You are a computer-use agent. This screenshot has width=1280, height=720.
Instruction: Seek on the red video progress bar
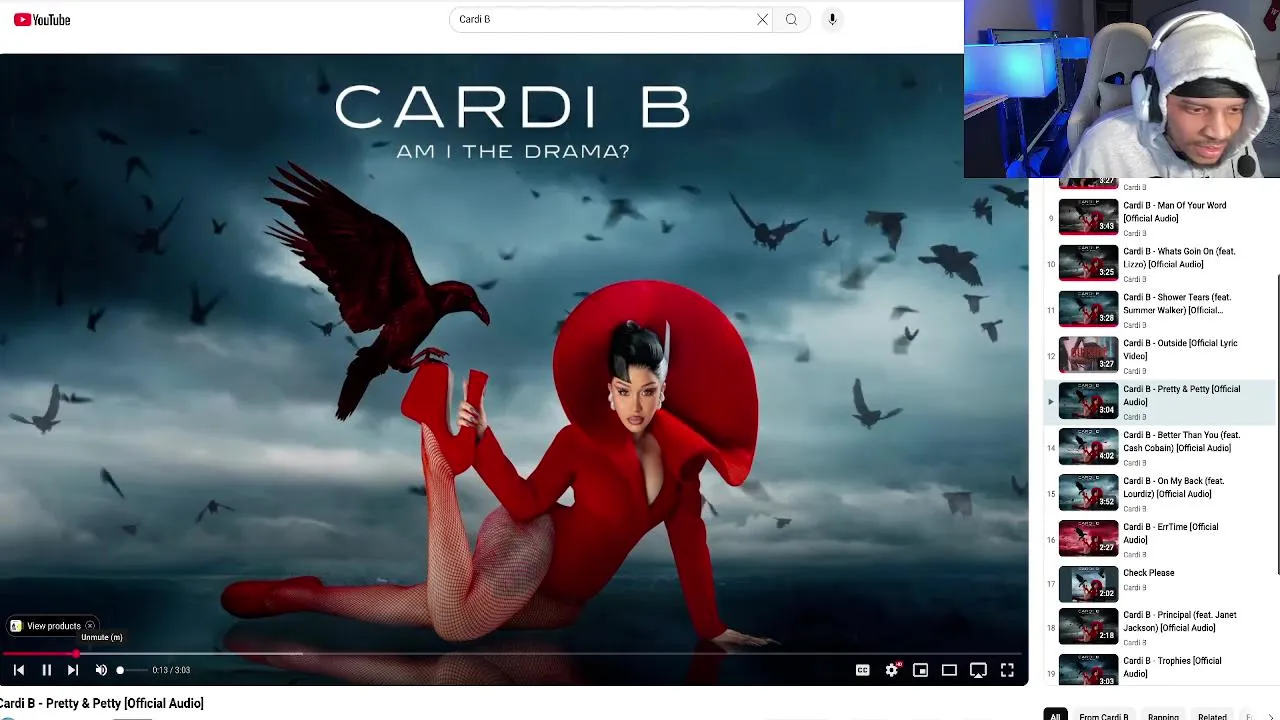coord(514,653)
